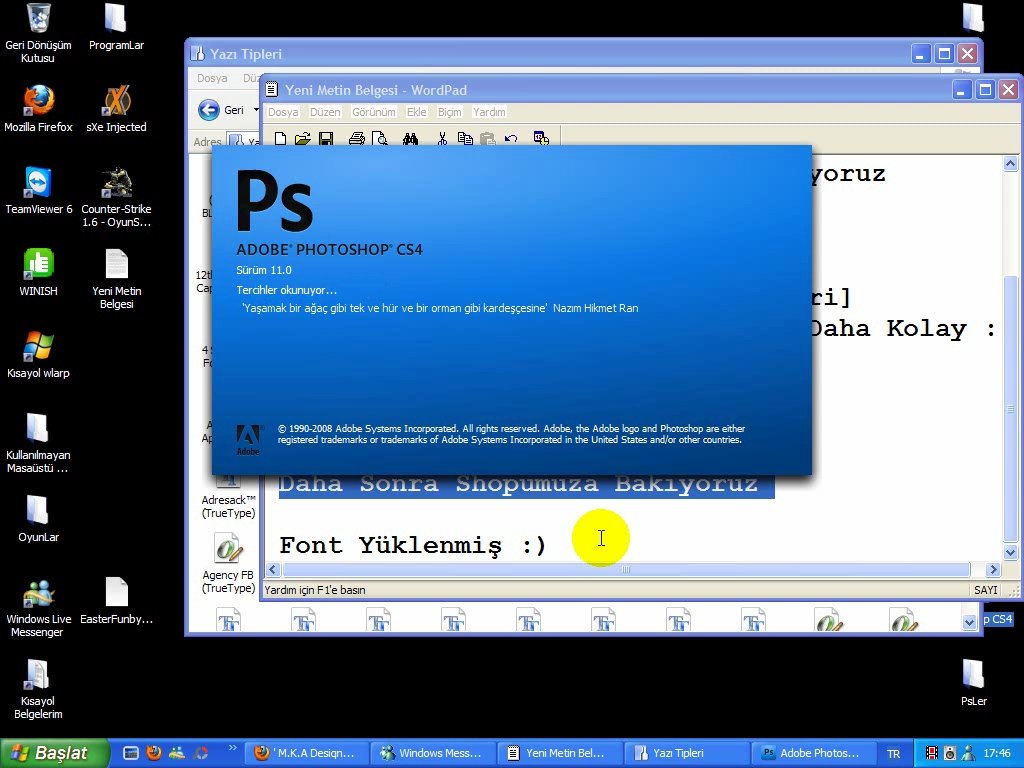Open Print Preview from WordPad toolbar
Image resolution: width=1024 pixels, height=768 pixels.
[x=379, y=138]
